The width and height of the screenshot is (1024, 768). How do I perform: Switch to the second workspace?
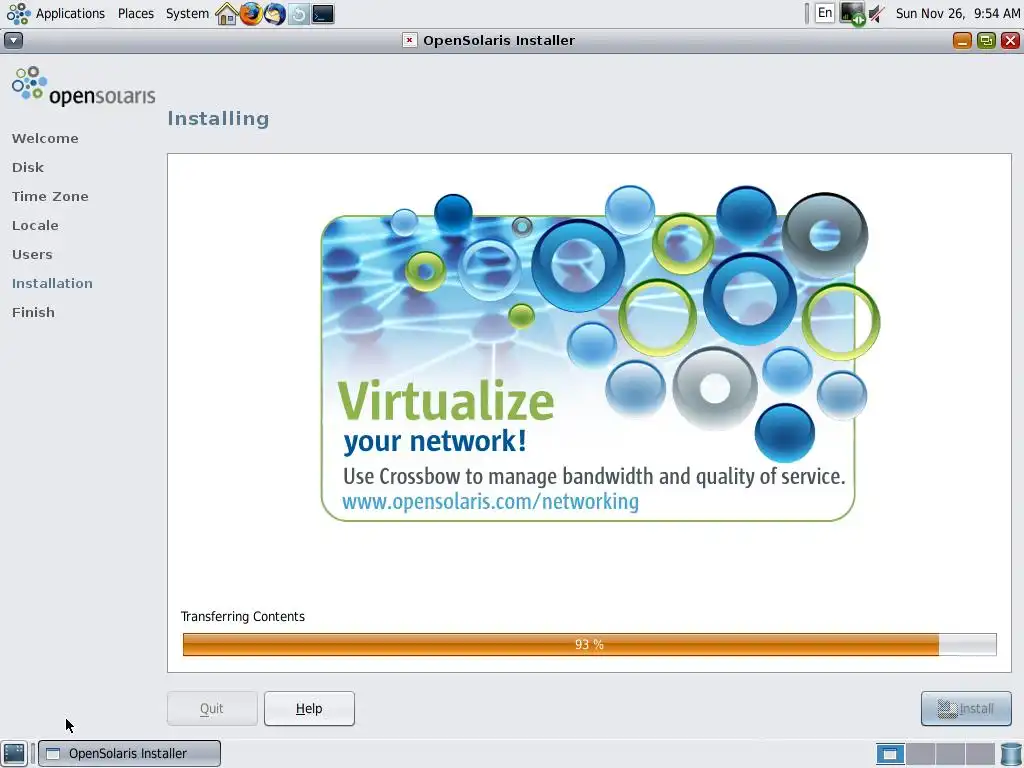[920, 754]
